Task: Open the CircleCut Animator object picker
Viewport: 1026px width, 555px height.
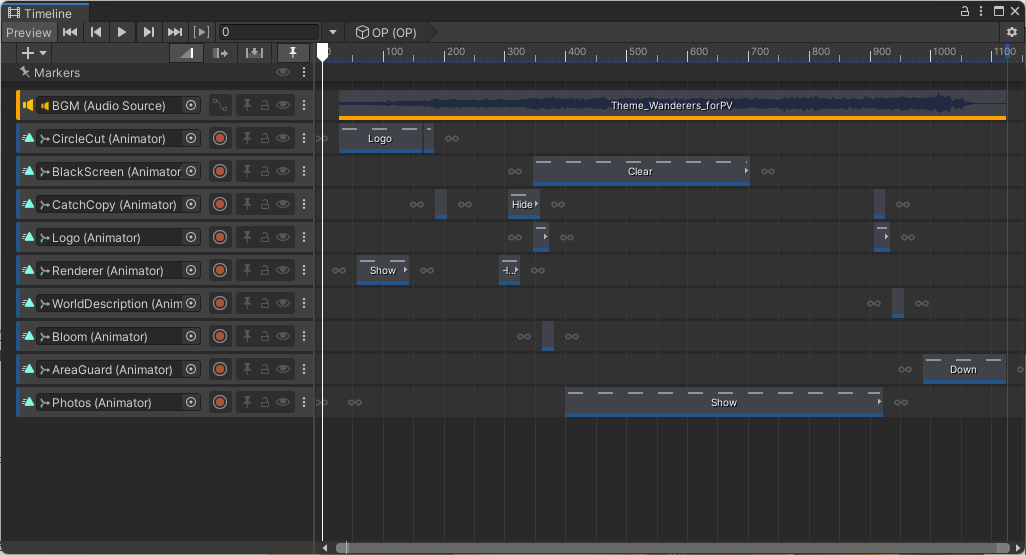Action: tap(190, 138)
